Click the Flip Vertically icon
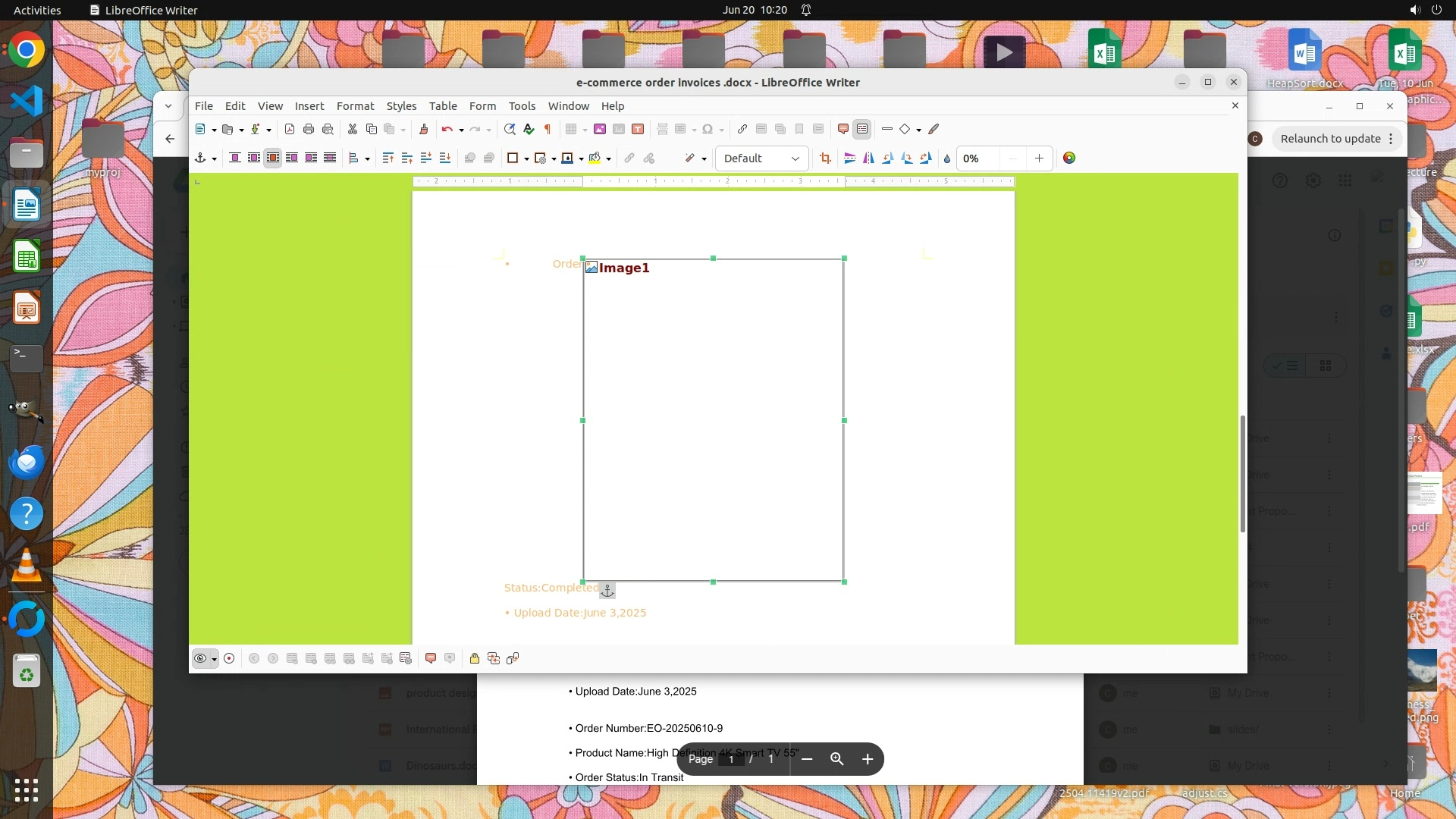 850,158
